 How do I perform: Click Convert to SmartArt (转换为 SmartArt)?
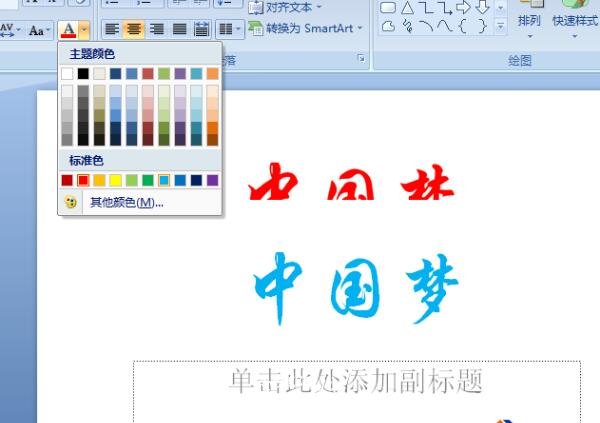[306, 28]
